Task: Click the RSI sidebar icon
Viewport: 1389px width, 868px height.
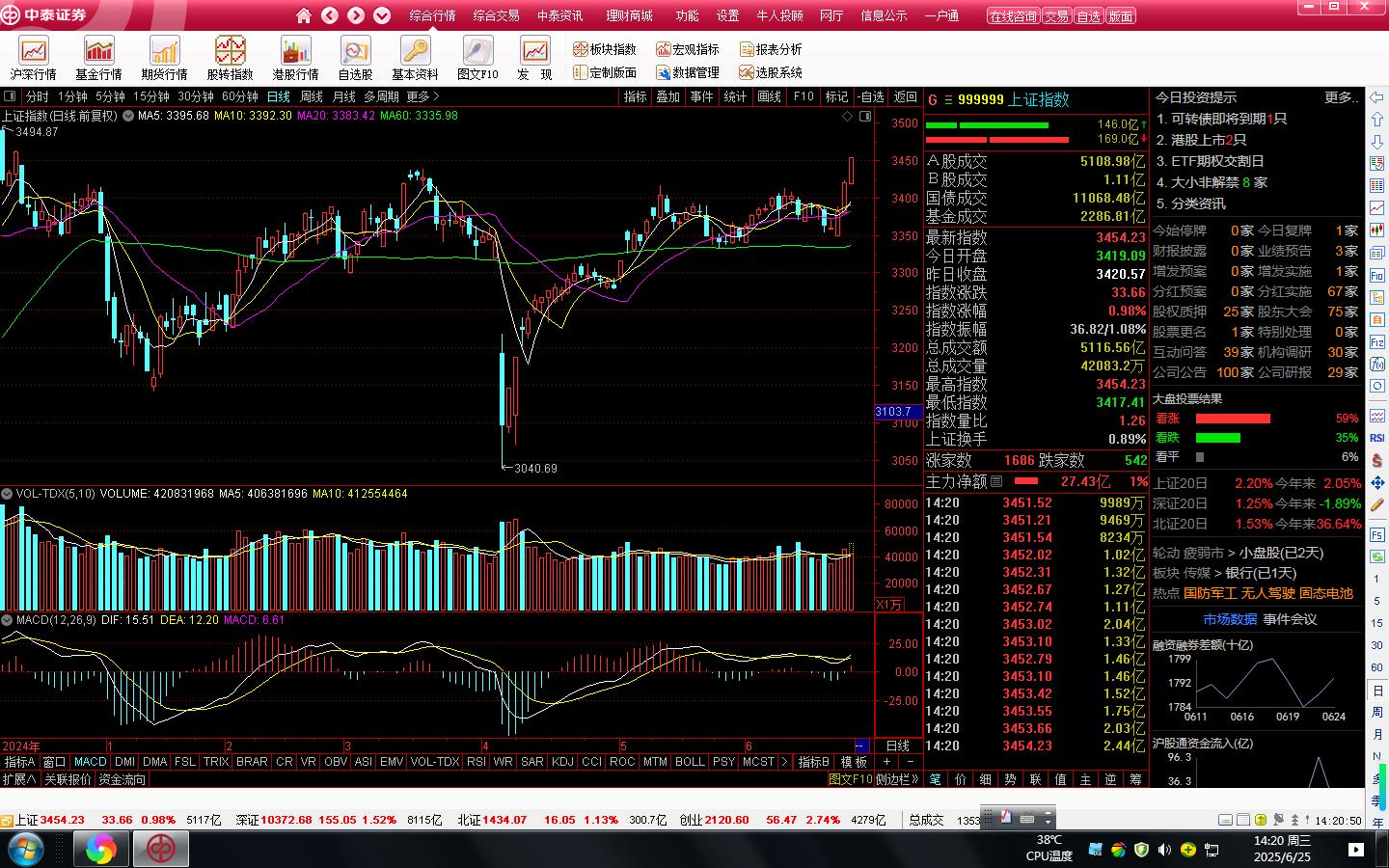Action: pyautogui.click(x=1376, y=438)
